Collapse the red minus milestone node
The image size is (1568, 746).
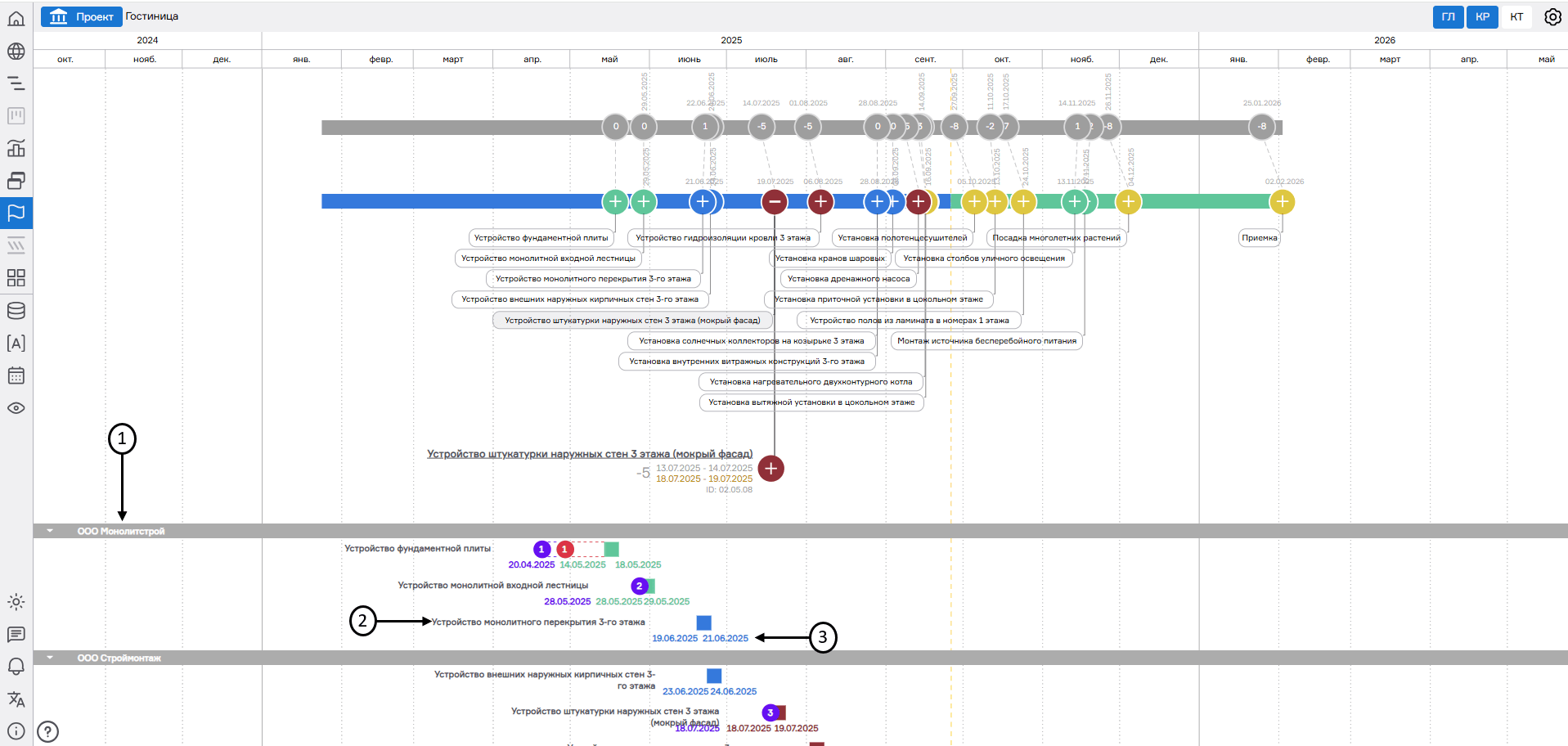pyautogui.click(x=774, y=201)
